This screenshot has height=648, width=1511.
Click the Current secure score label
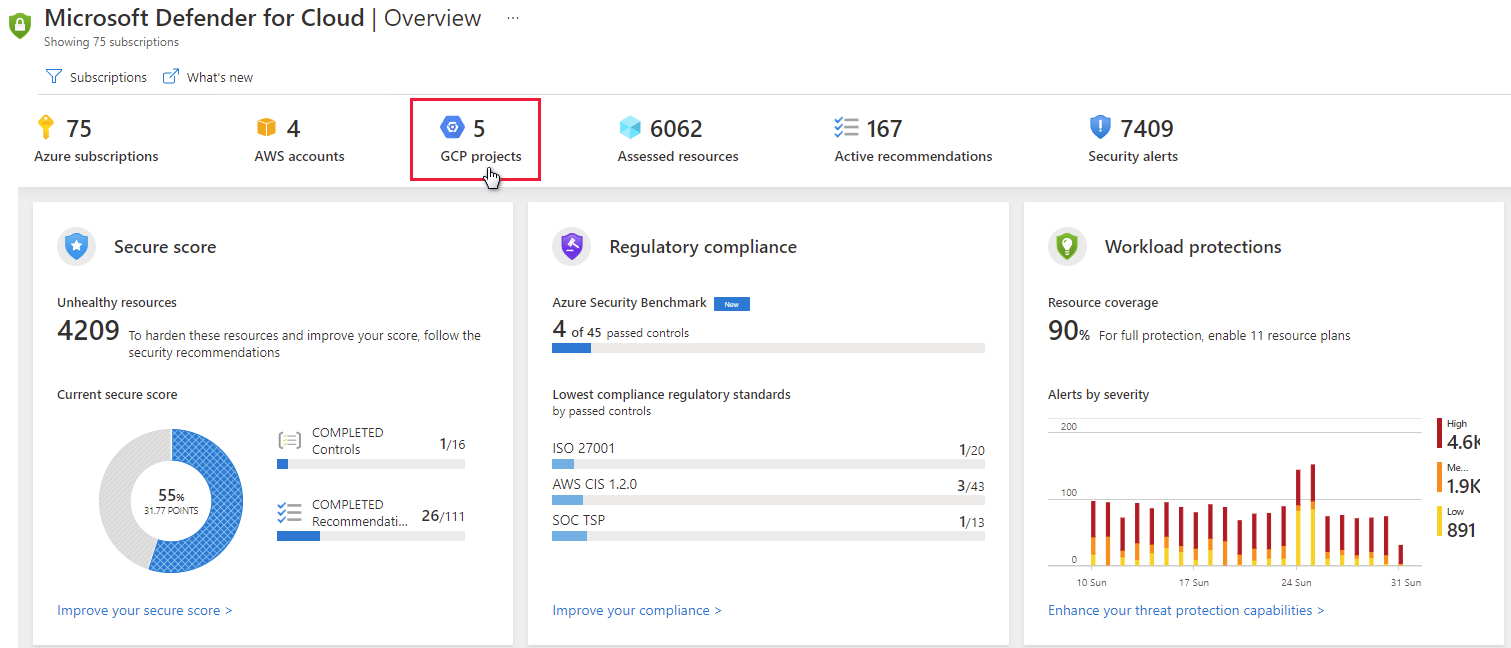click(x=117, y=395)
